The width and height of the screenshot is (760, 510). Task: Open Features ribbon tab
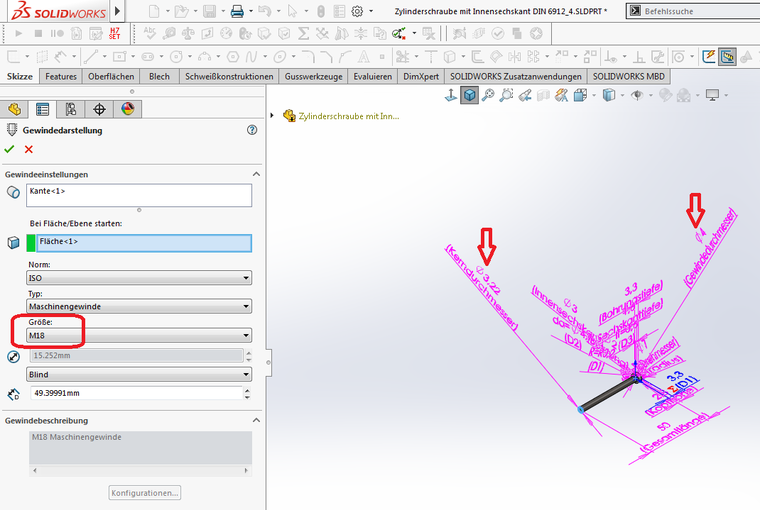(61, 77)
